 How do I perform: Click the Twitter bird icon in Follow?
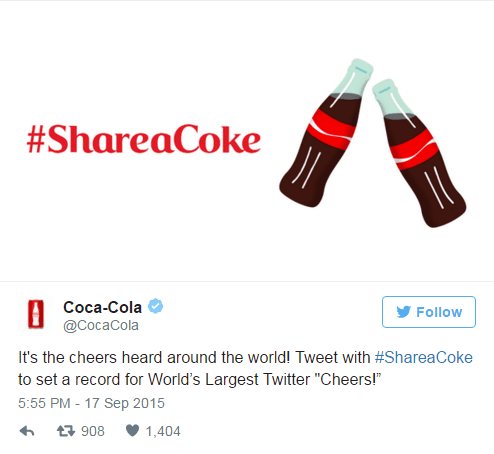click(x=404, y=312)
